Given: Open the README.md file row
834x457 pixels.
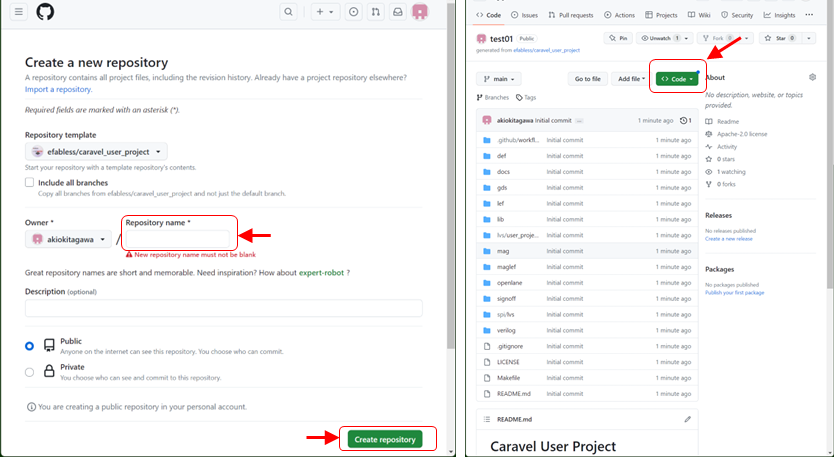Looking at the screenshot, I should 587,394.
